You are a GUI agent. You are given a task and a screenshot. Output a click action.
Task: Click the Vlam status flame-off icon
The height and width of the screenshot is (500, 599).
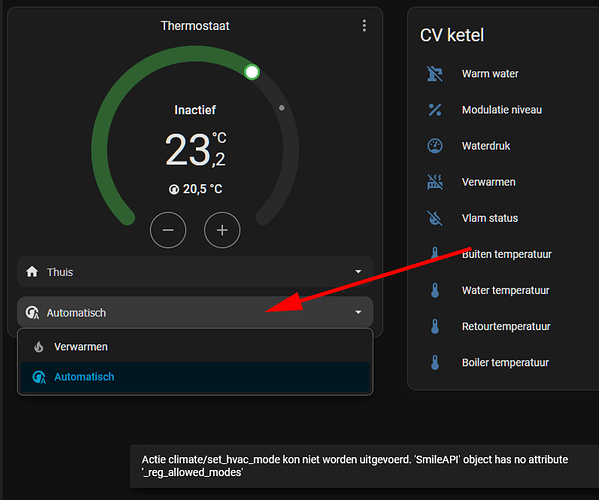click(x=435, y=218)
